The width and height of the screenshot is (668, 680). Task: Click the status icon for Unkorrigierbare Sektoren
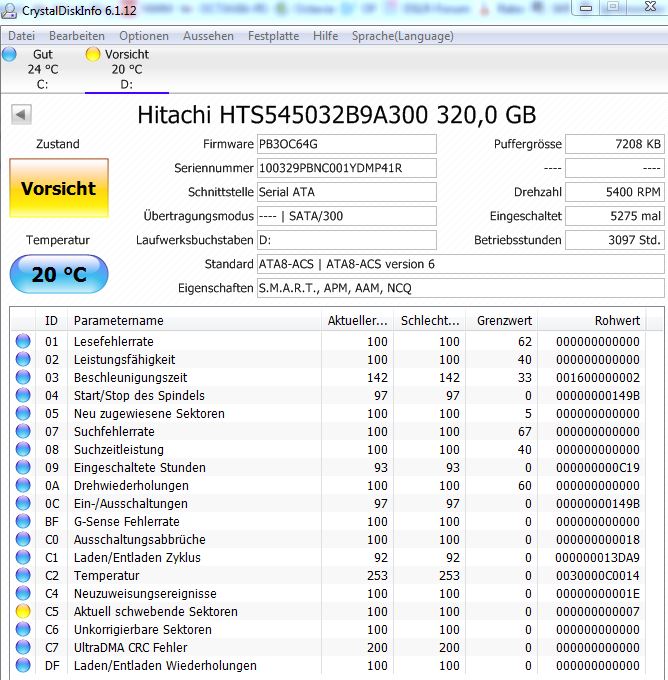tap(23, 629)
